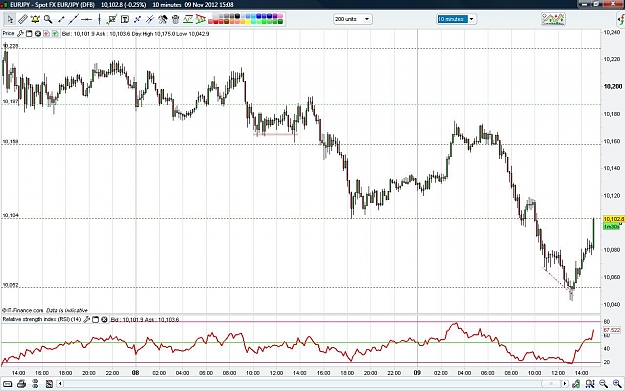Click red plus icon in Price panel

point(46,34)
